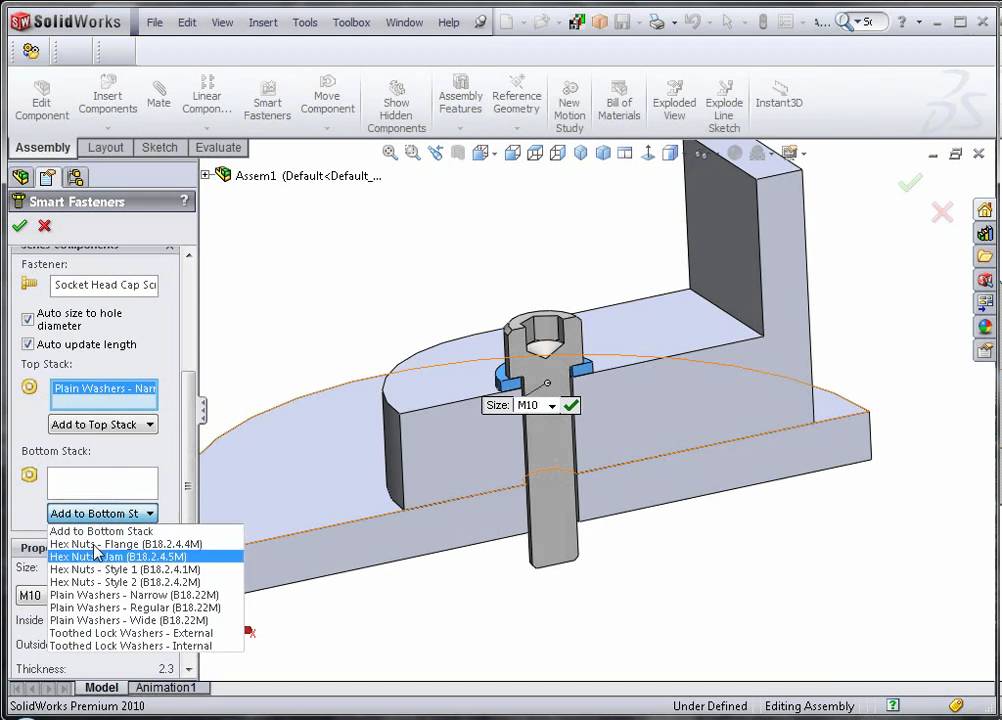Open the Add to Bottom Stack dropdown
Screen dimensions: 1002x720
pyautogui.click(x=103, y=513)
